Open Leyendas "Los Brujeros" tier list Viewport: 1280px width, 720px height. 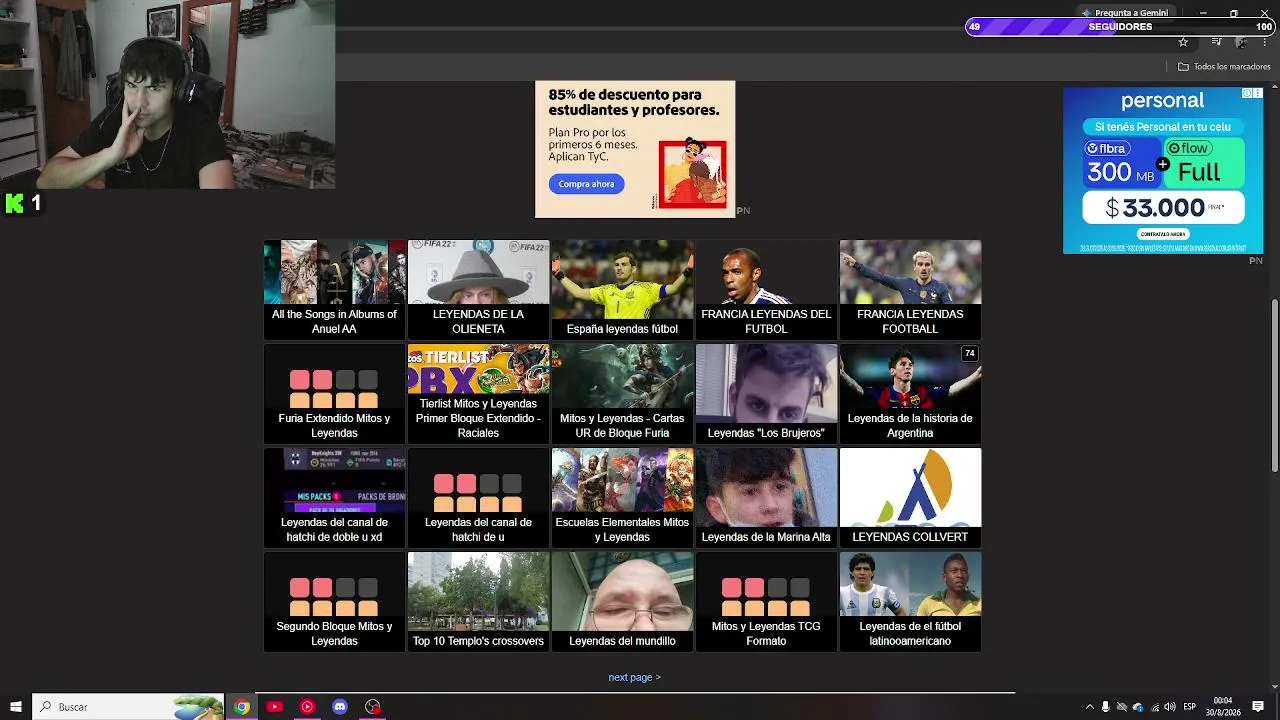click(x=766, y=393)
